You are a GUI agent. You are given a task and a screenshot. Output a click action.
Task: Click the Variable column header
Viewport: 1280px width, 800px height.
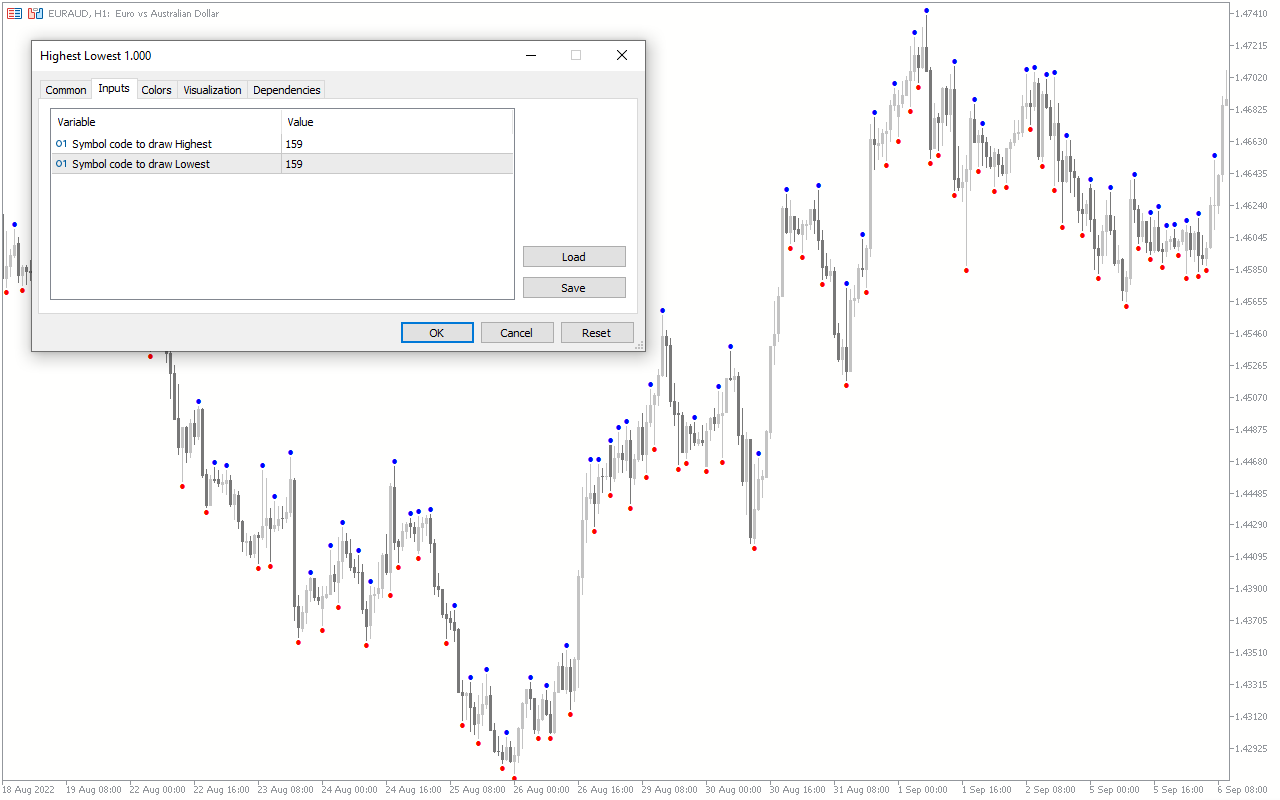pos(166,122)
